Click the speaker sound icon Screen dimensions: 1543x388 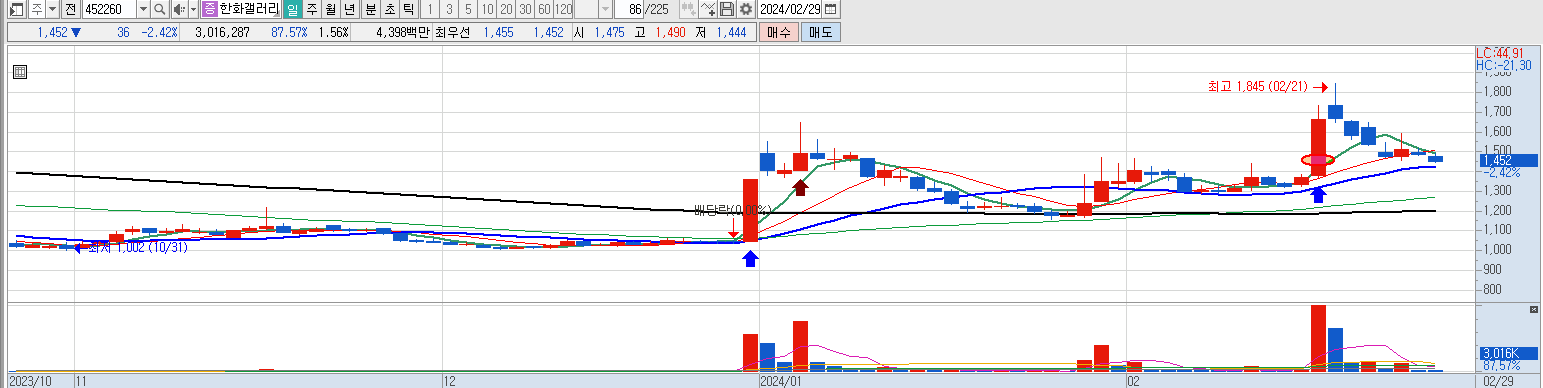pyautogui.click(x=178, y=9)
